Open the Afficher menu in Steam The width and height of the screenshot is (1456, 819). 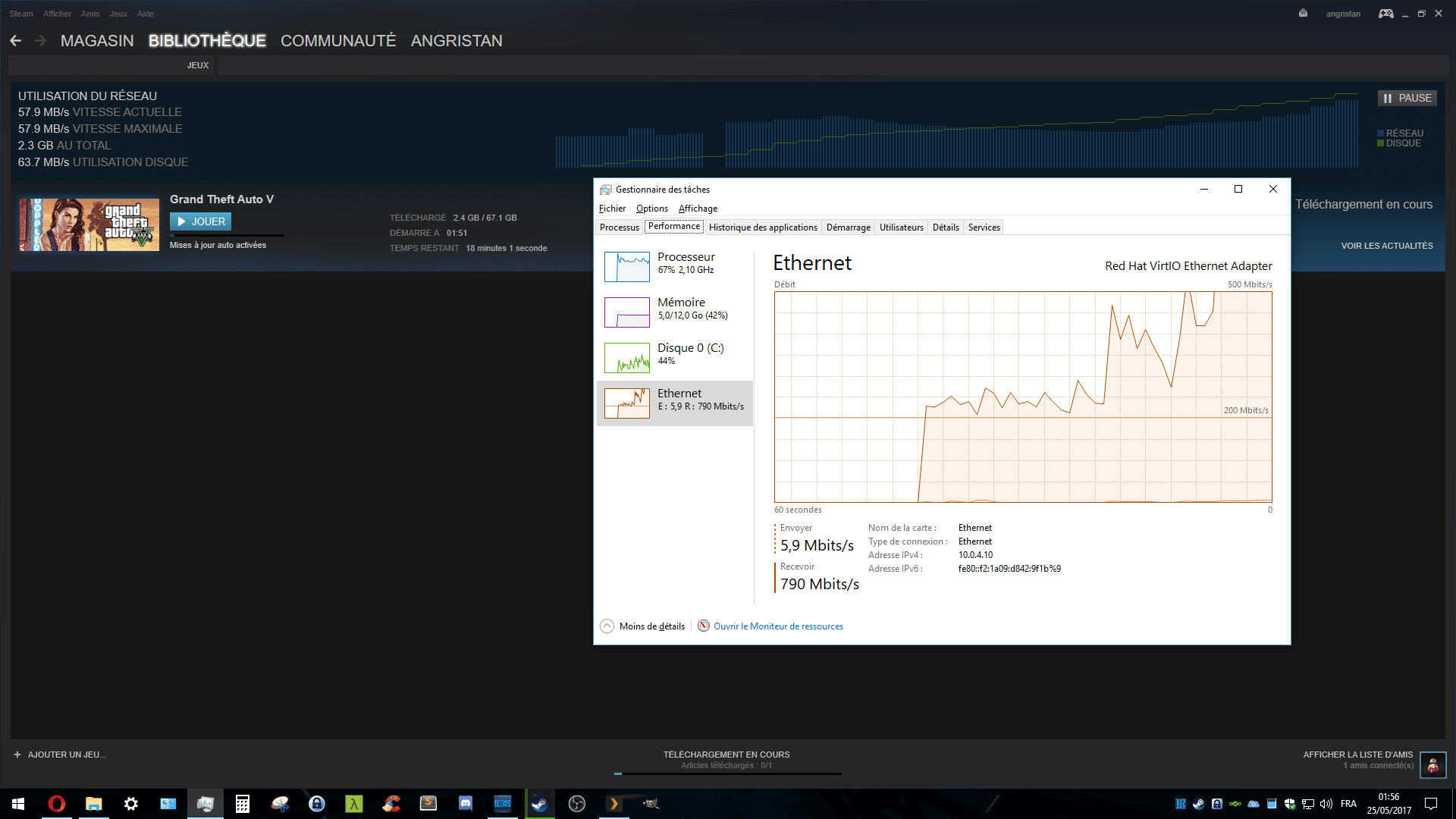(x=57, y=14)
